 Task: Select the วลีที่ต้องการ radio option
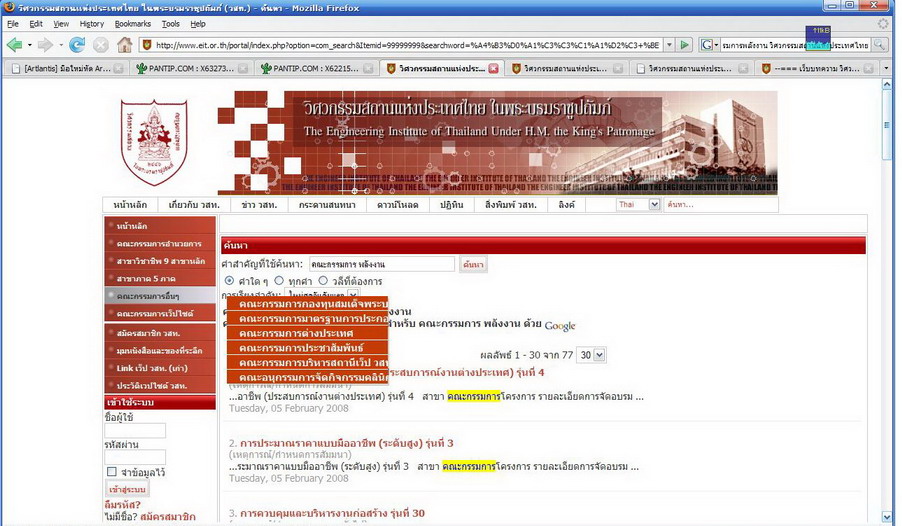tap(323, 281)
